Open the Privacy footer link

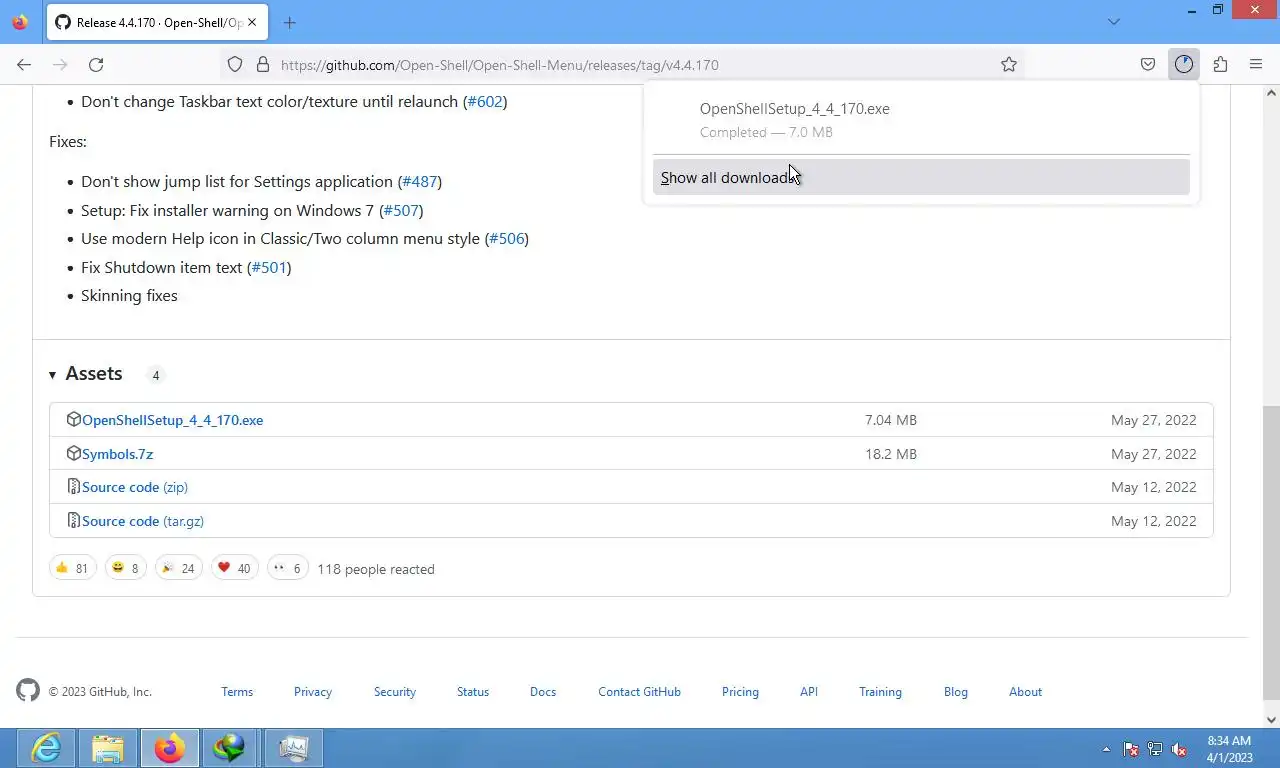[313, 692]
